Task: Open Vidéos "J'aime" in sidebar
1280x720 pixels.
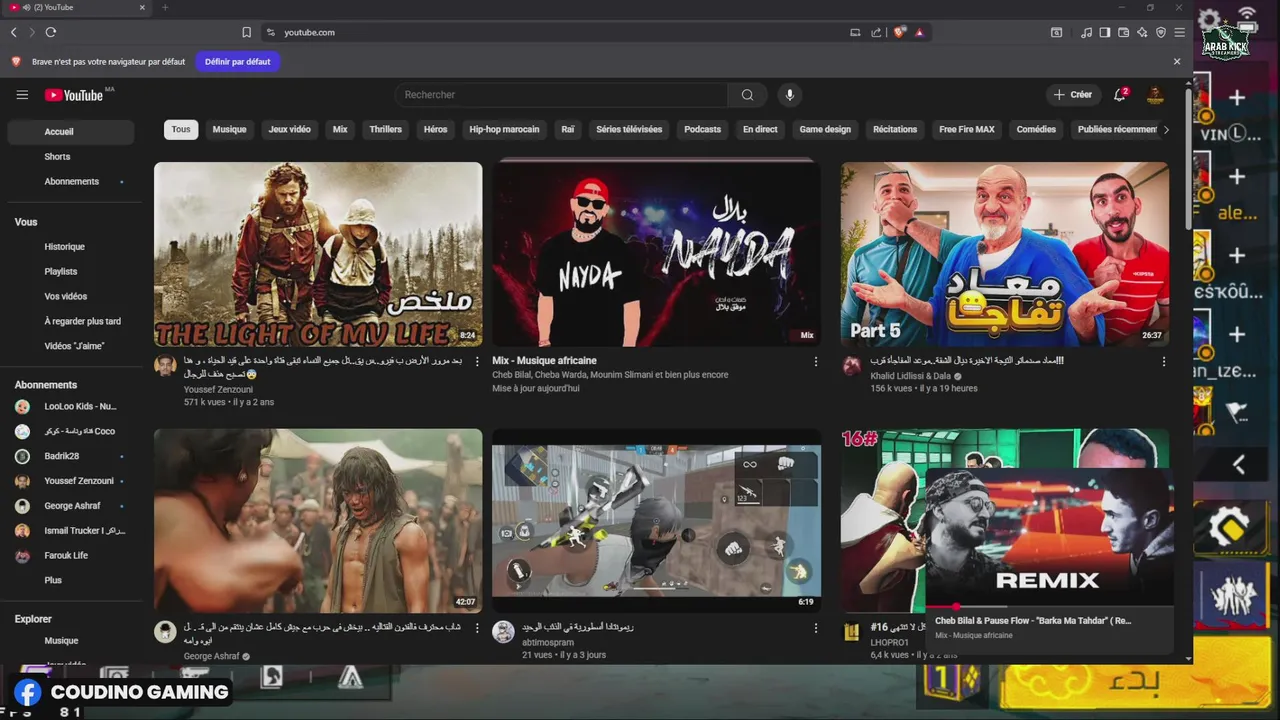Action: coord(71,346)
